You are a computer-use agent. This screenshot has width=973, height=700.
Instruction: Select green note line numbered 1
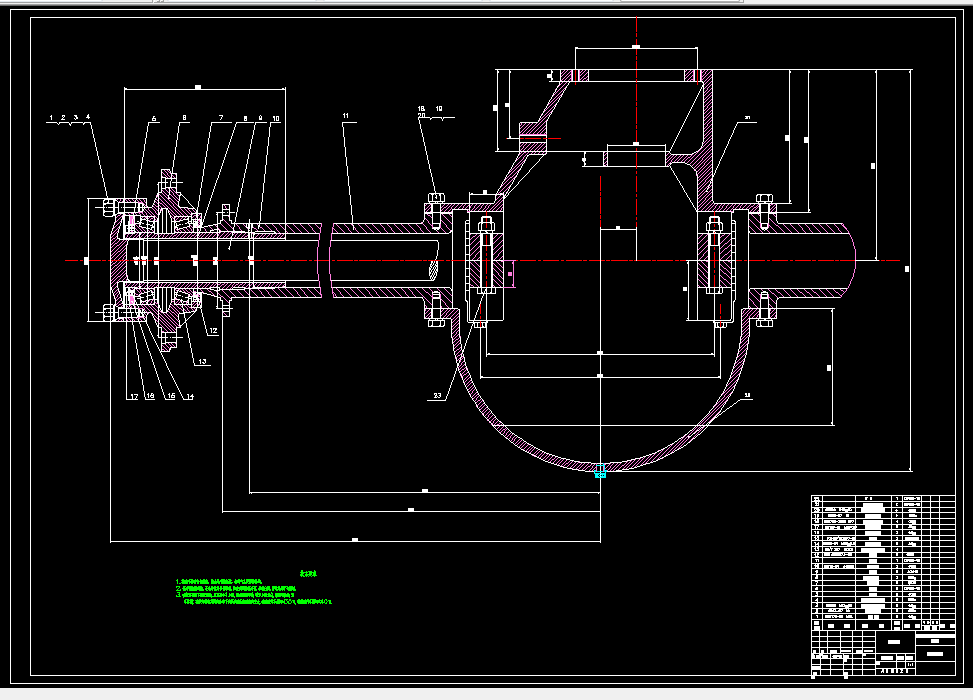219,582
